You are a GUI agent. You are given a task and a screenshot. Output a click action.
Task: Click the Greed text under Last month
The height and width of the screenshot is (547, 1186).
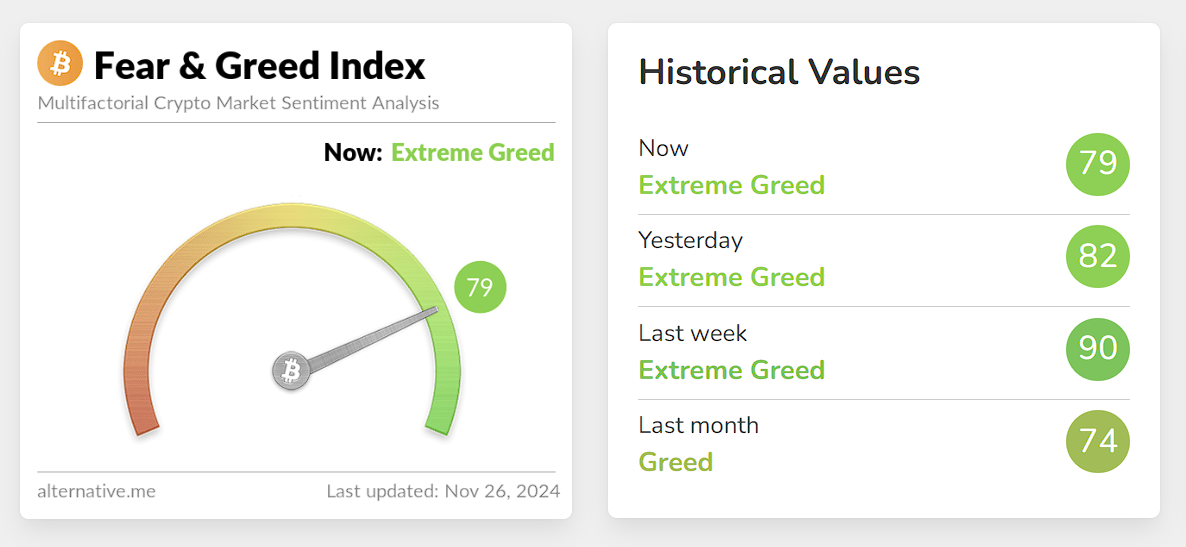click(676, 462)
